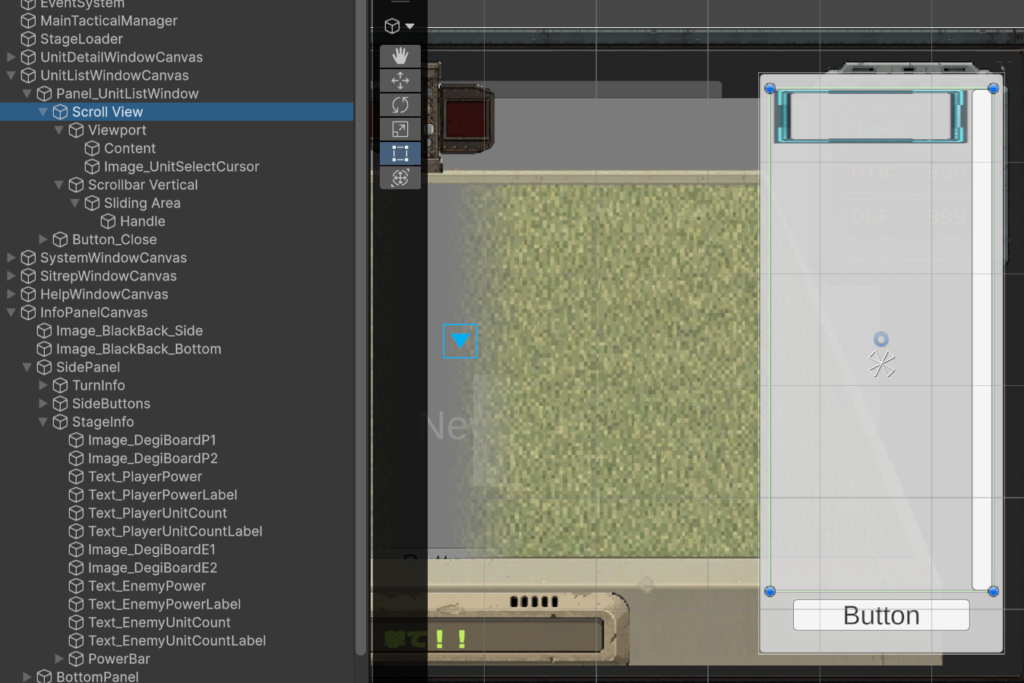Click the scroll view's vertical scrollbar in scene
Viewport: 1024px width, 683px height.
[x=981, y=340]
